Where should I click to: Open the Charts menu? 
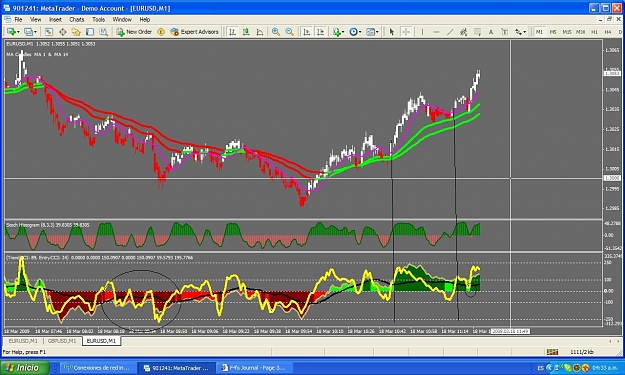[x=77, y=20]
